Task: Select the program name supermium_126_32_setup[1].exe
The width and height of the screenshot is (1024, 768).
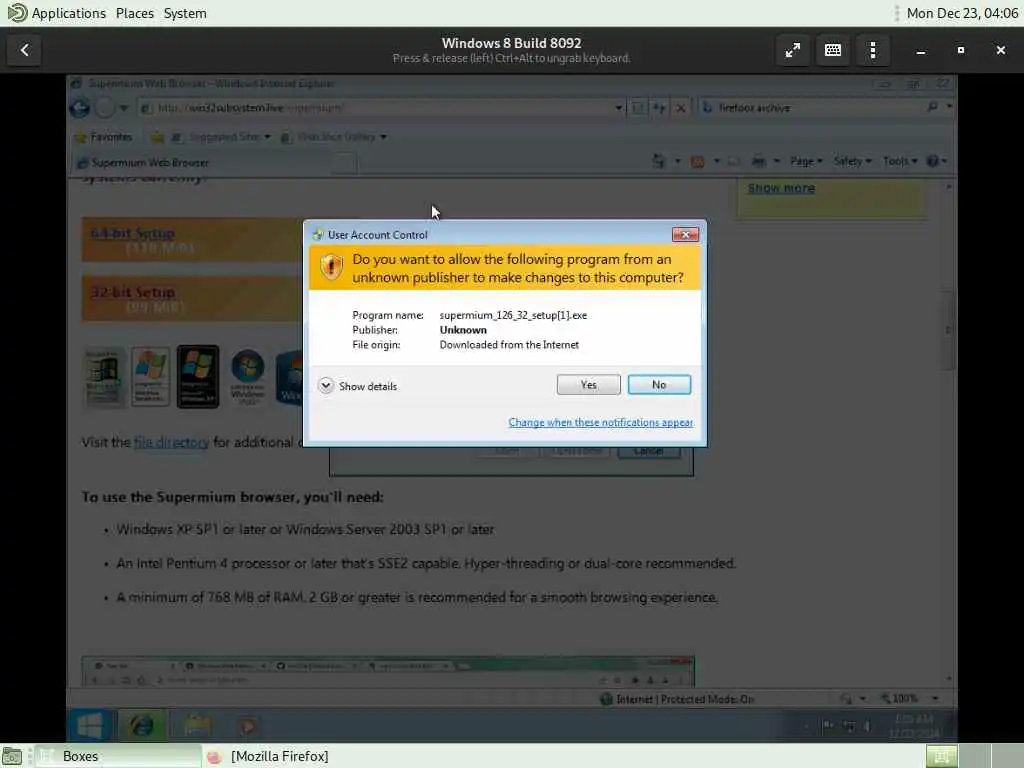Action: (x=513, y=315)
